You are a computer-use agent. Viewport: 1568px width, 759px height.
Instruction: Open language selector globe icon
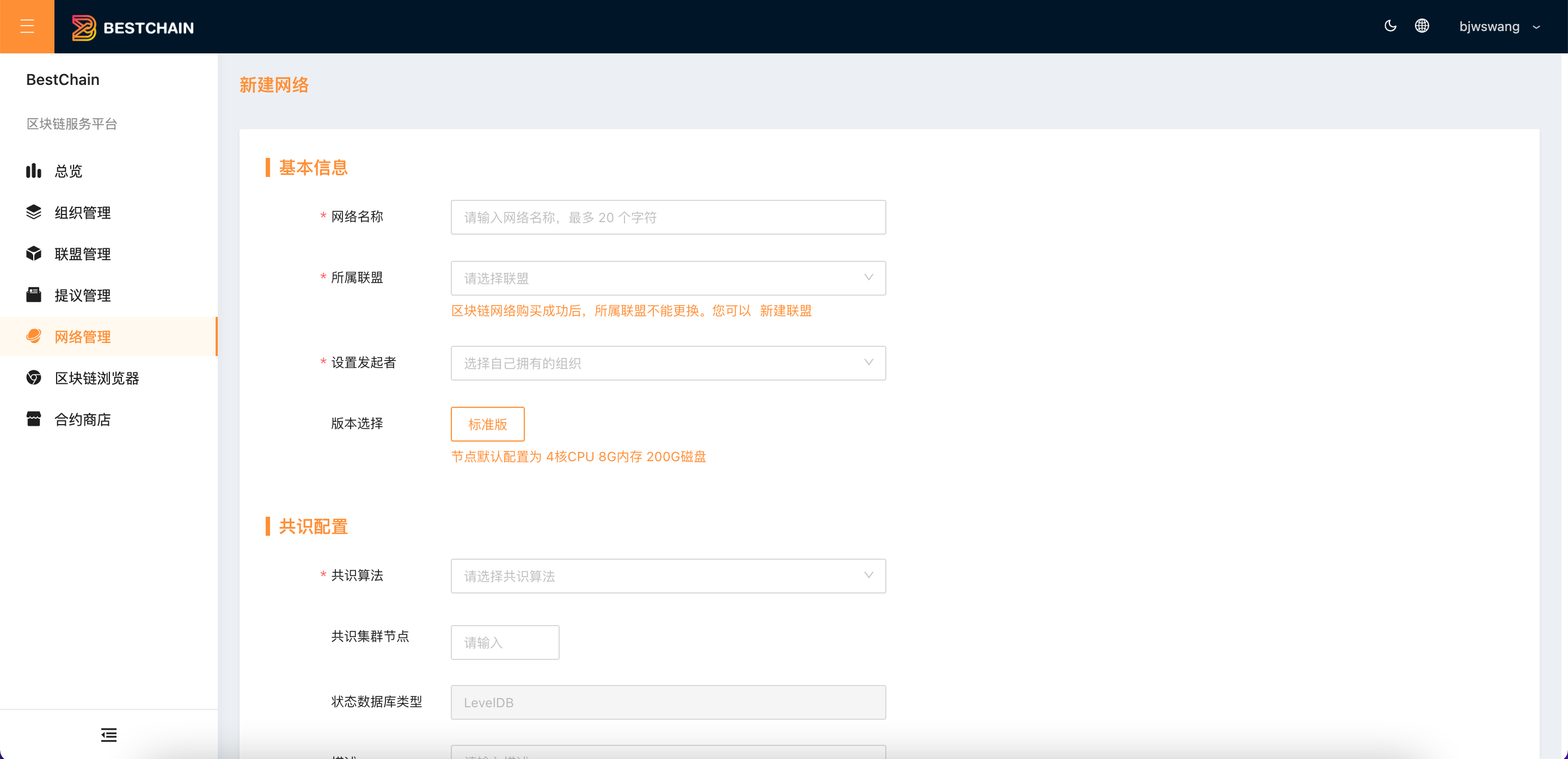tap(1422, 26)
